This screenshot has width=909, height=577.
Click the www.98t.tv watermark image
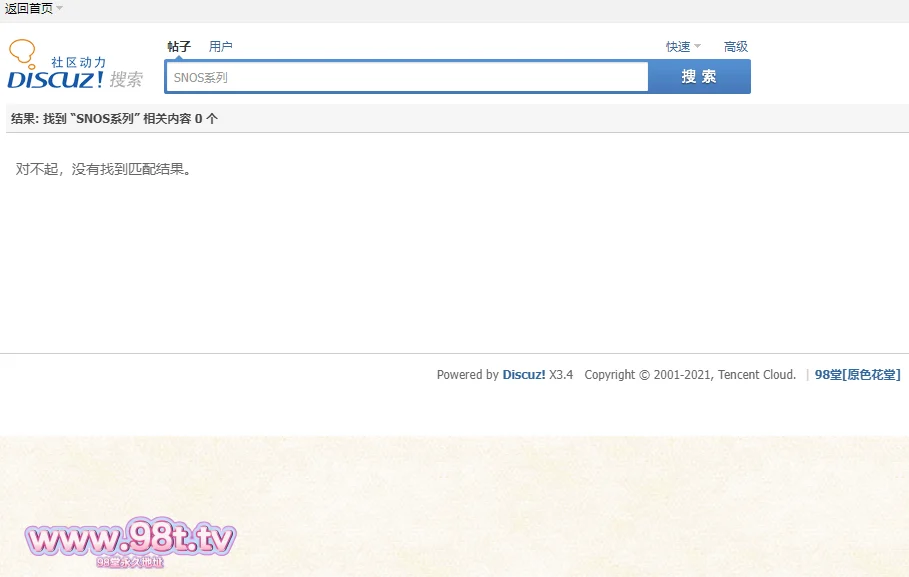[x=131, y=541]
